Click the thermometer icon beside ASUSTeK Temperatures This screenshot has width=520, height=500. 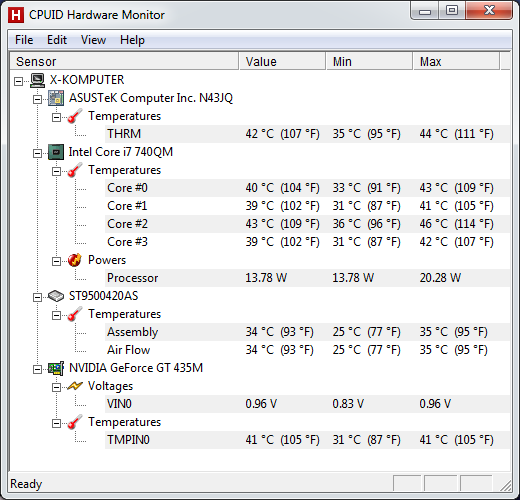75,116
